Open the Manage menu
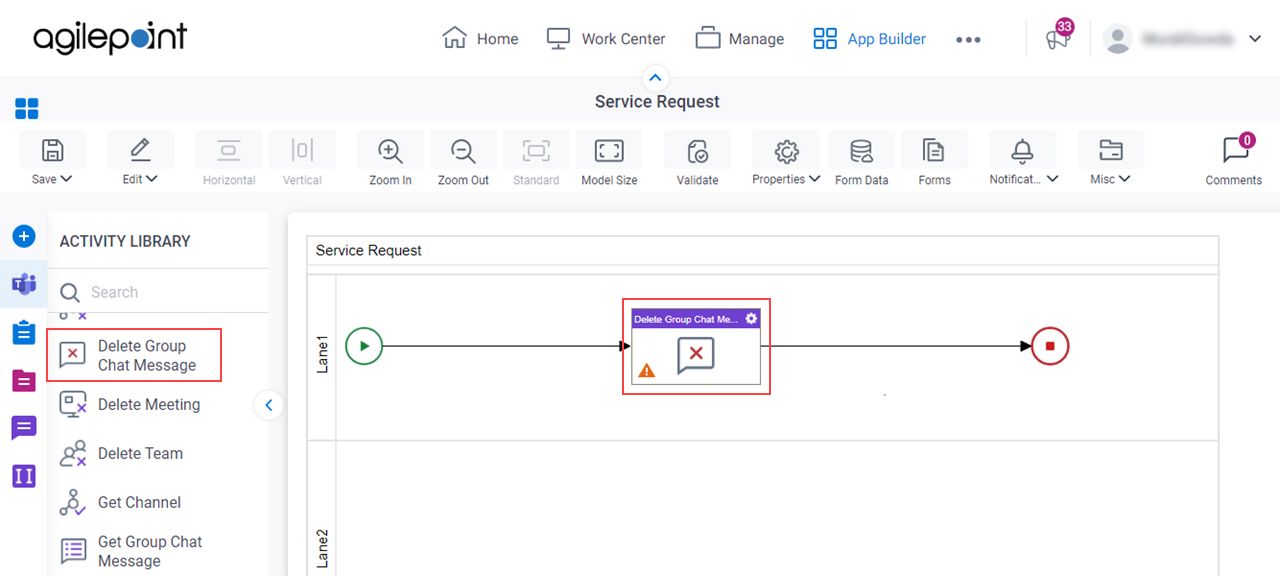This screenshot has height=576, width=1280. click(x=739, y=38)
